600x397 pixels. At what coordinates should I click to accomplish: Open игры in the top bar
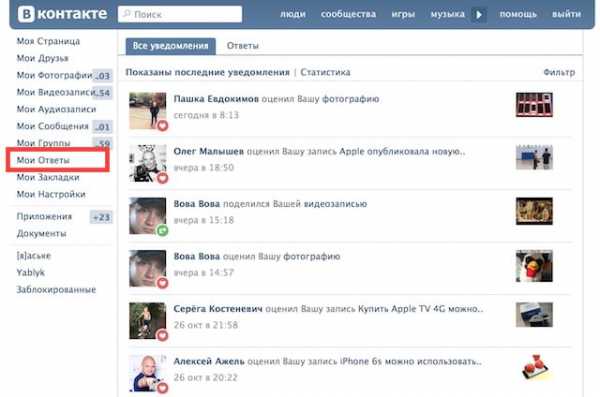pyautogui.click(x=403, y=14)
